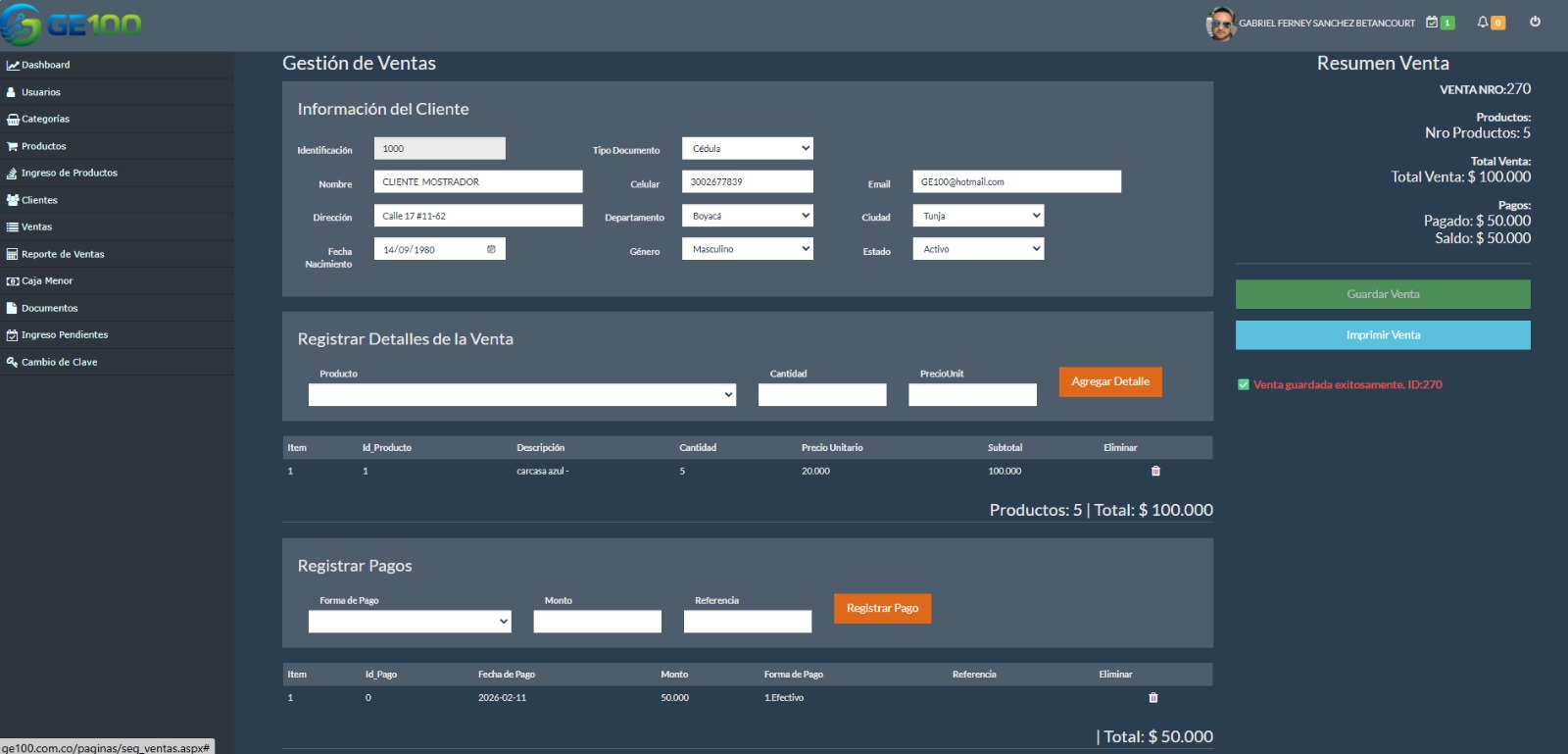
Task: Open the Producto selection dropdown
Action: click(521, 394)
